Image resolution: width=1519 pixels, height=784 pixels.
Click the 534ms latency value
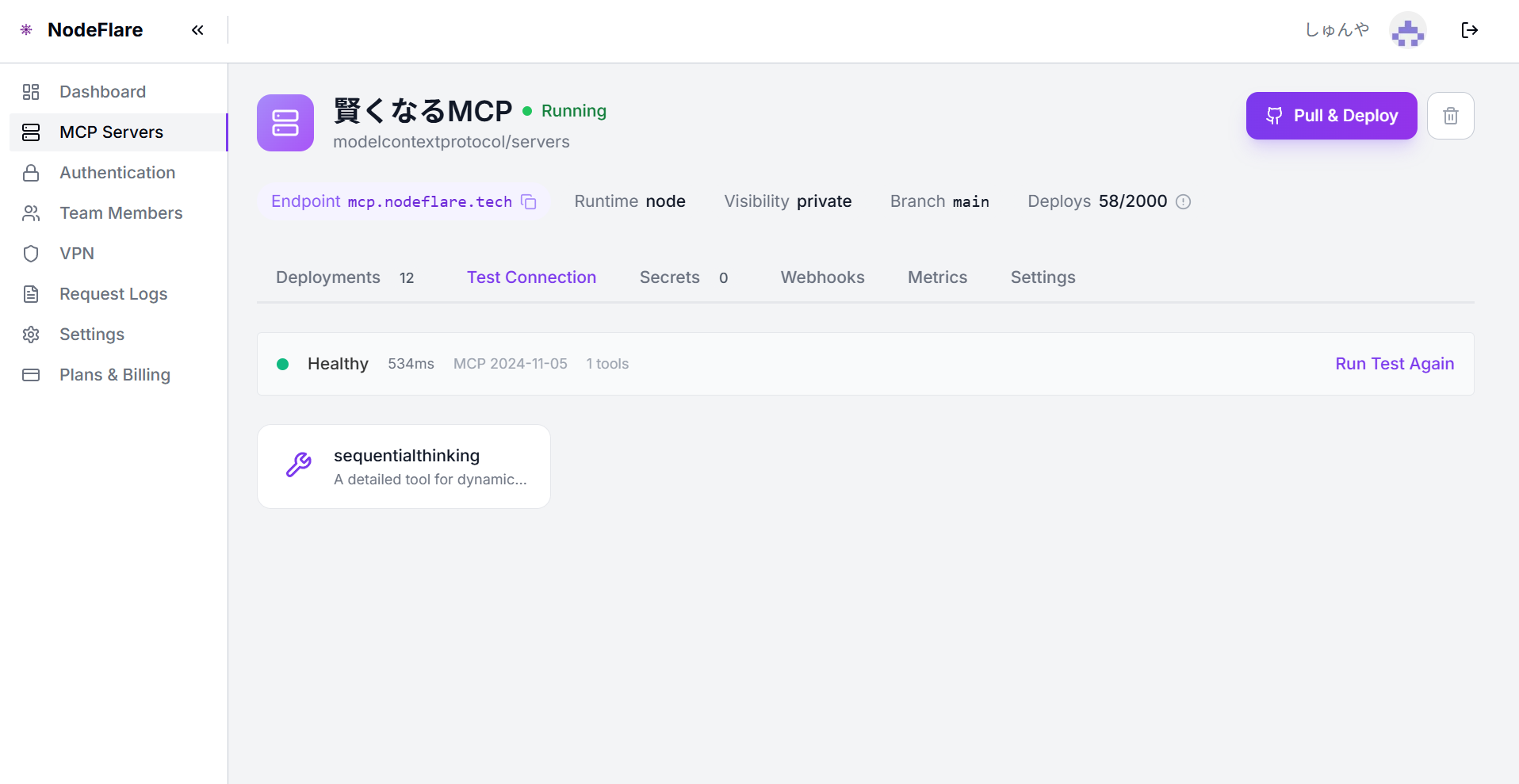(411, 364)
